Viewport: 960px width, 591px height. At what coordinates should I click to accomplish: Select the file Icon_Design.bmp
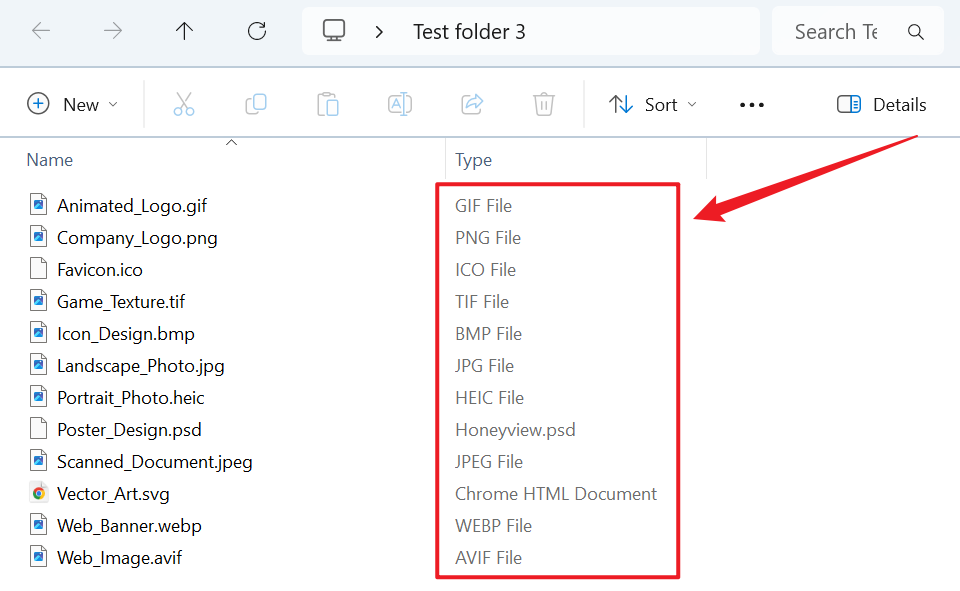point(126,334)
